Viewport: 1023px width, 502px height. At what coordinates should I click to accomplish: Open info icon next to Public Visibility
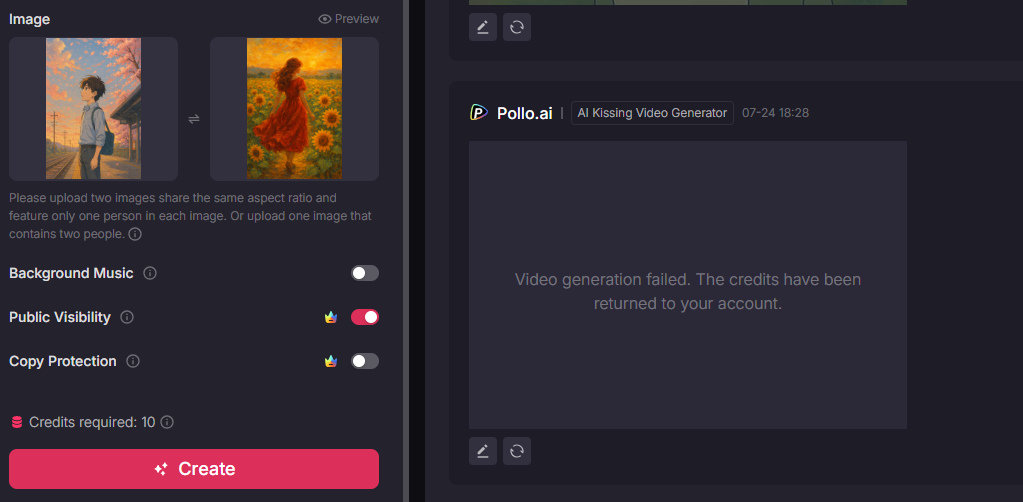coord(127,317)
